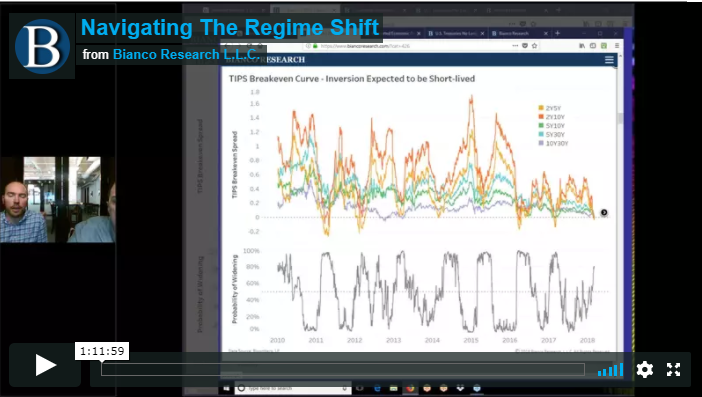This screenshot has height=397, width=702.
Task: Select the 2Y5Y legend entry
Action: (549, 108)
